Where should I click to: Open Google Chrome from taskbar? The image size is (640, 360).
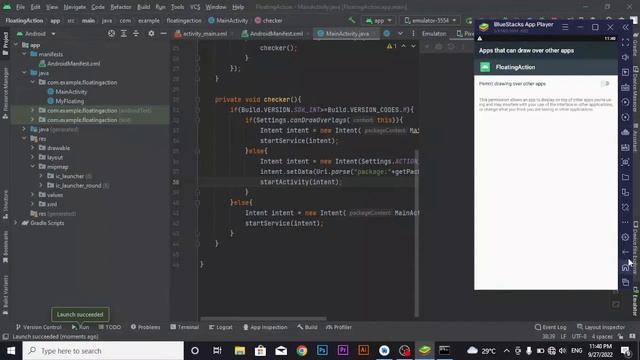[302, 351]
